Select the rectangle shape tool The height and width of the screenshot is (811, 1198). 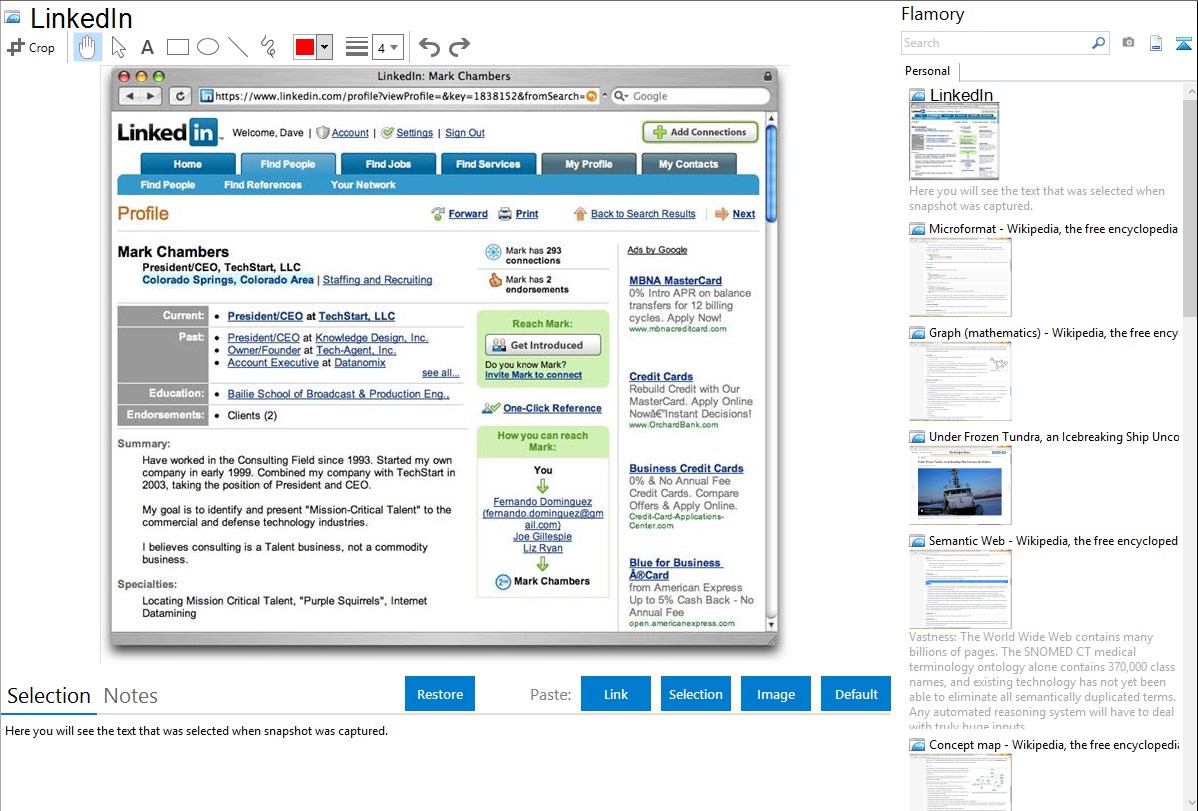click(x=178, y=47)
